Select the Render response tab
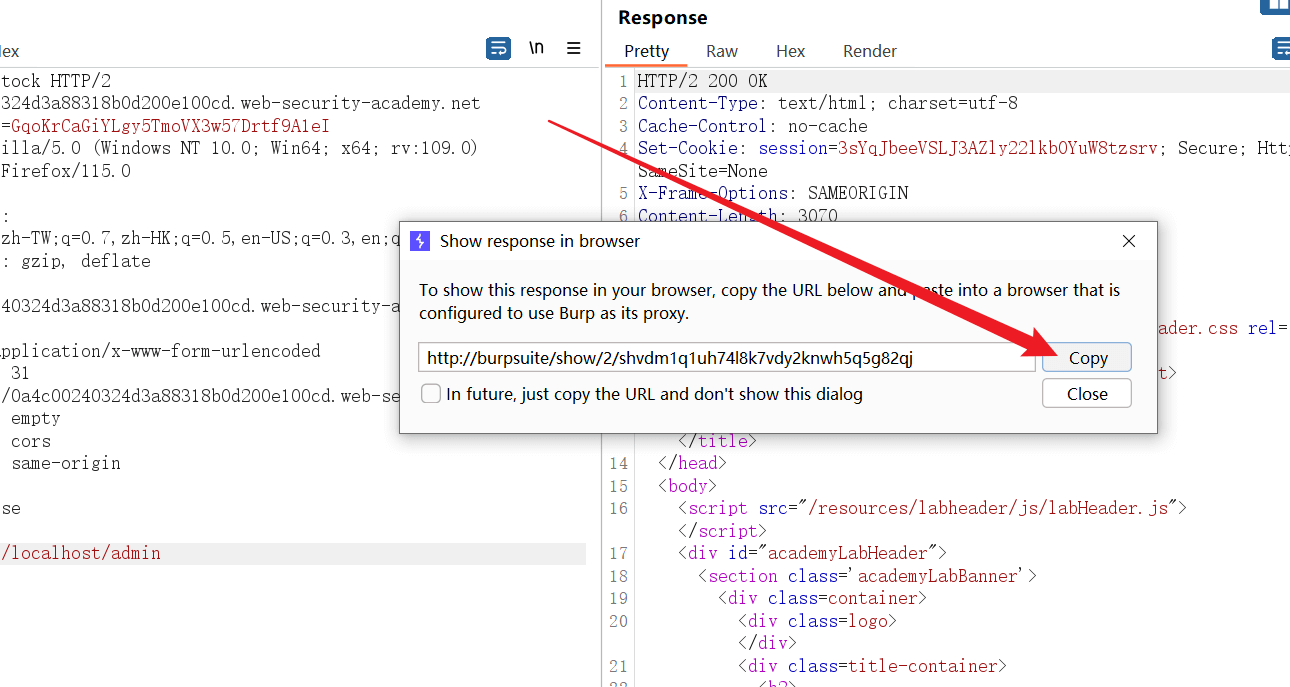The height and width of the screenshot is (687, 1290). 869,51
